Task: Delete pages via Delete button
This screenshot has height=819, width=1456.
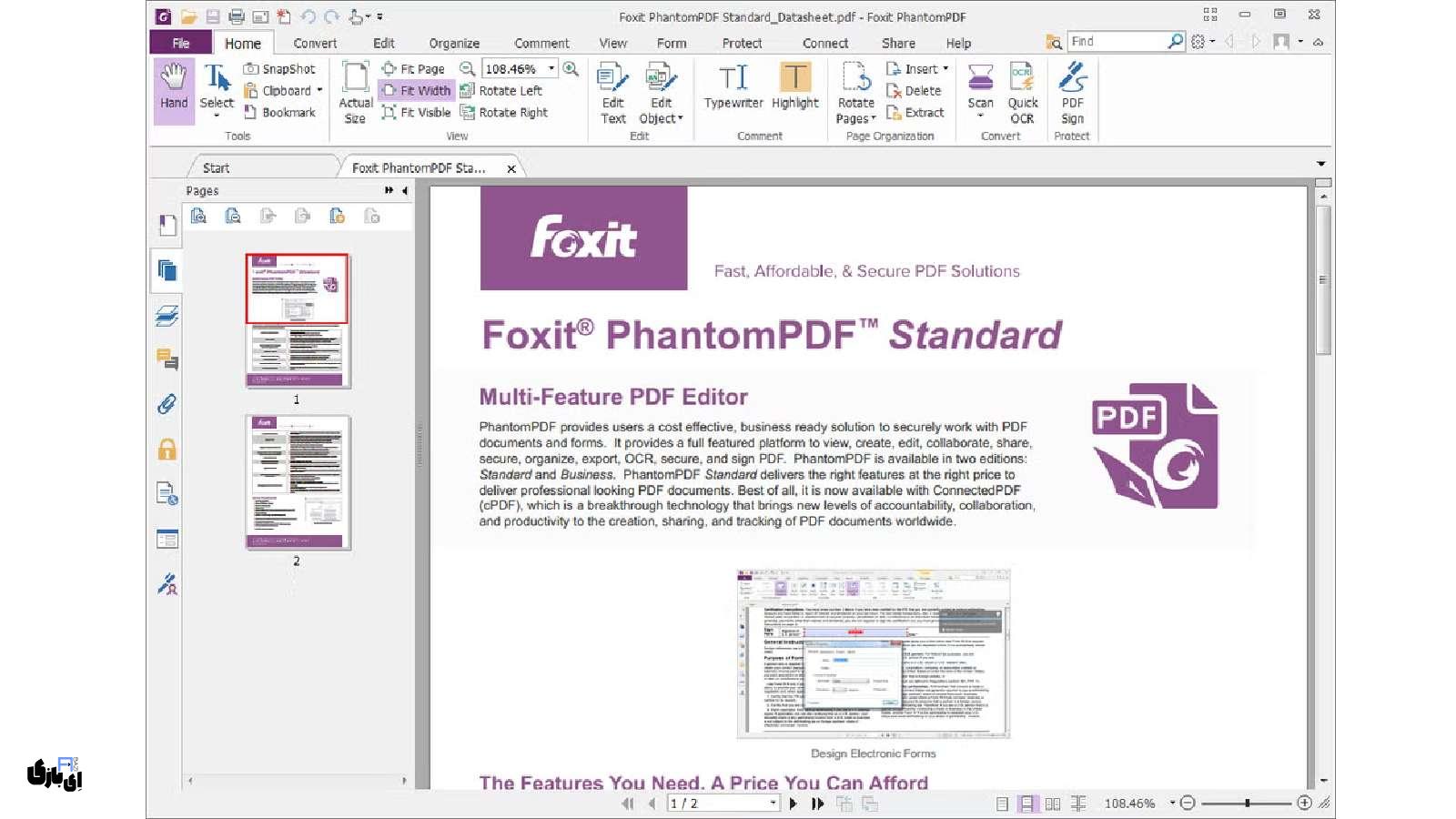Action: 914,91
